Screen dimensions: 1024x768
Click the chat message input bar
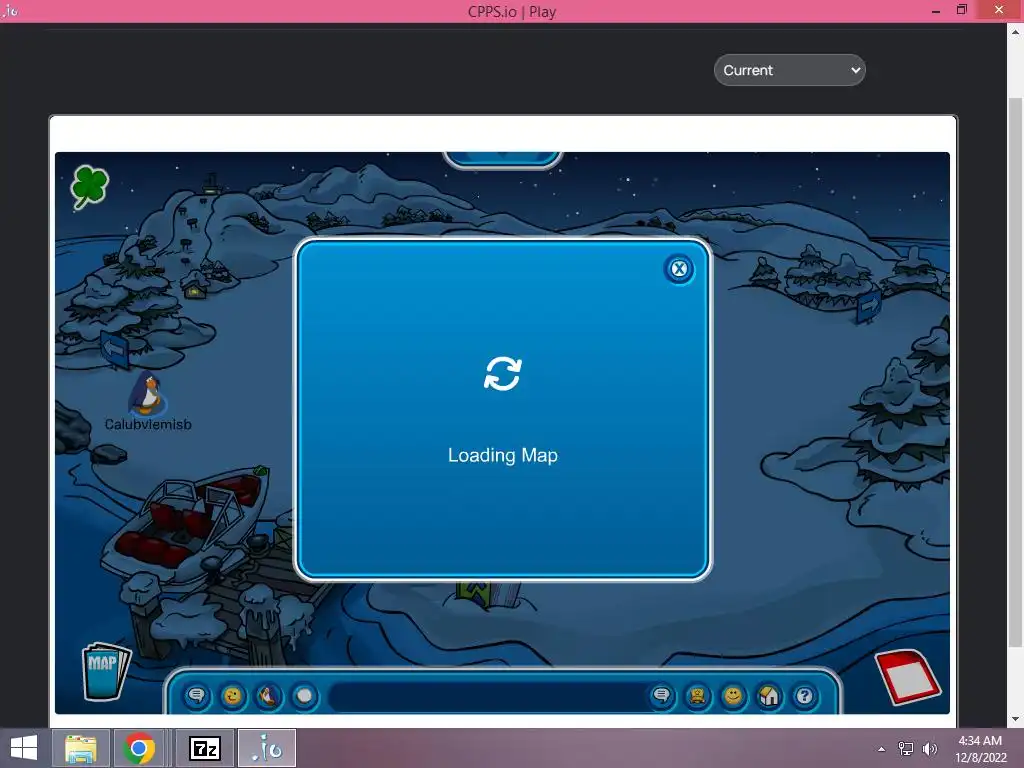pos(487,697)
